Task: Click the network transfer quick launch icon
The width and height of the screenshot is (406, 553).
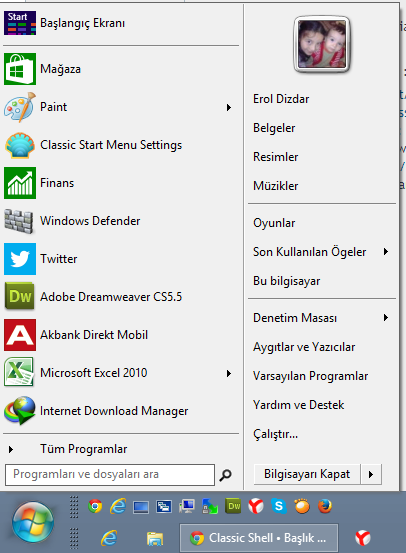Action: pyautogui.click(x=210, y=507)
